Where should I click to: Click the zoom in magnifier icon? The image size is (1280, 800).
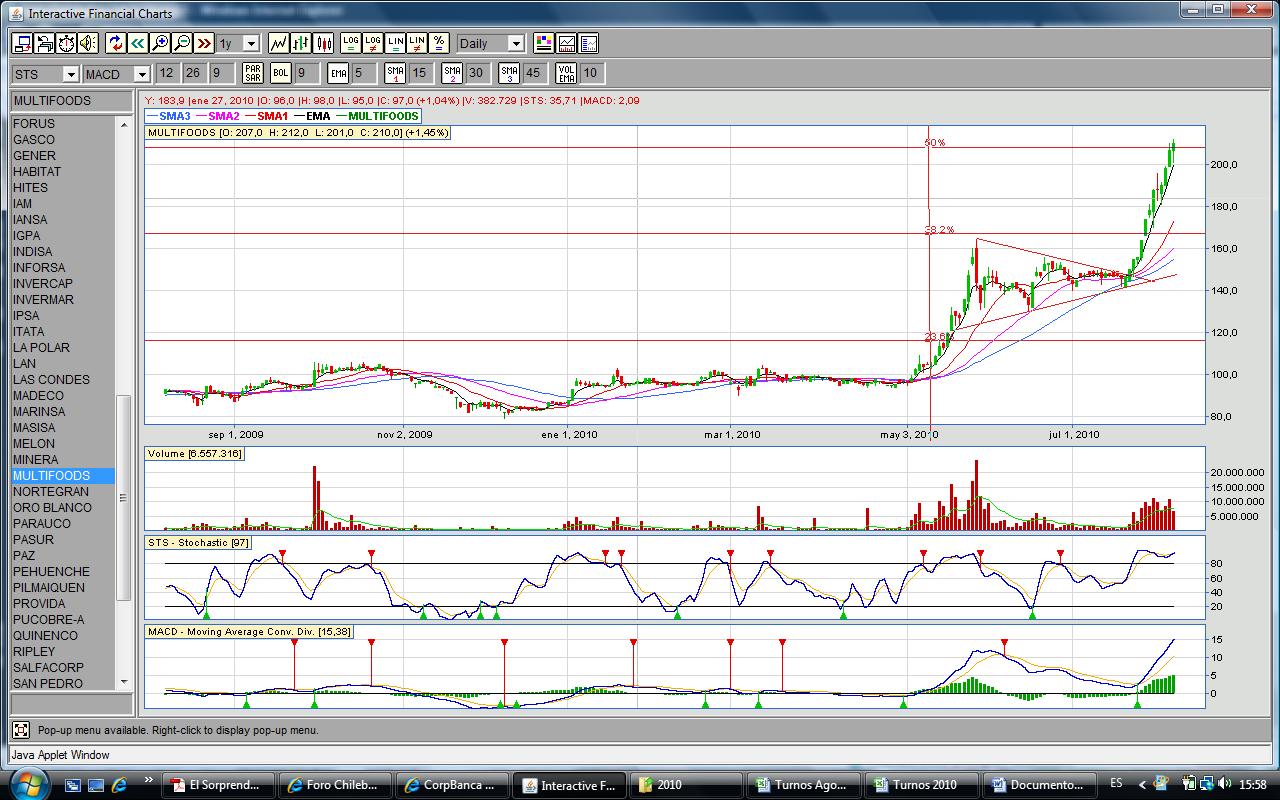click(x=160, y=43)
